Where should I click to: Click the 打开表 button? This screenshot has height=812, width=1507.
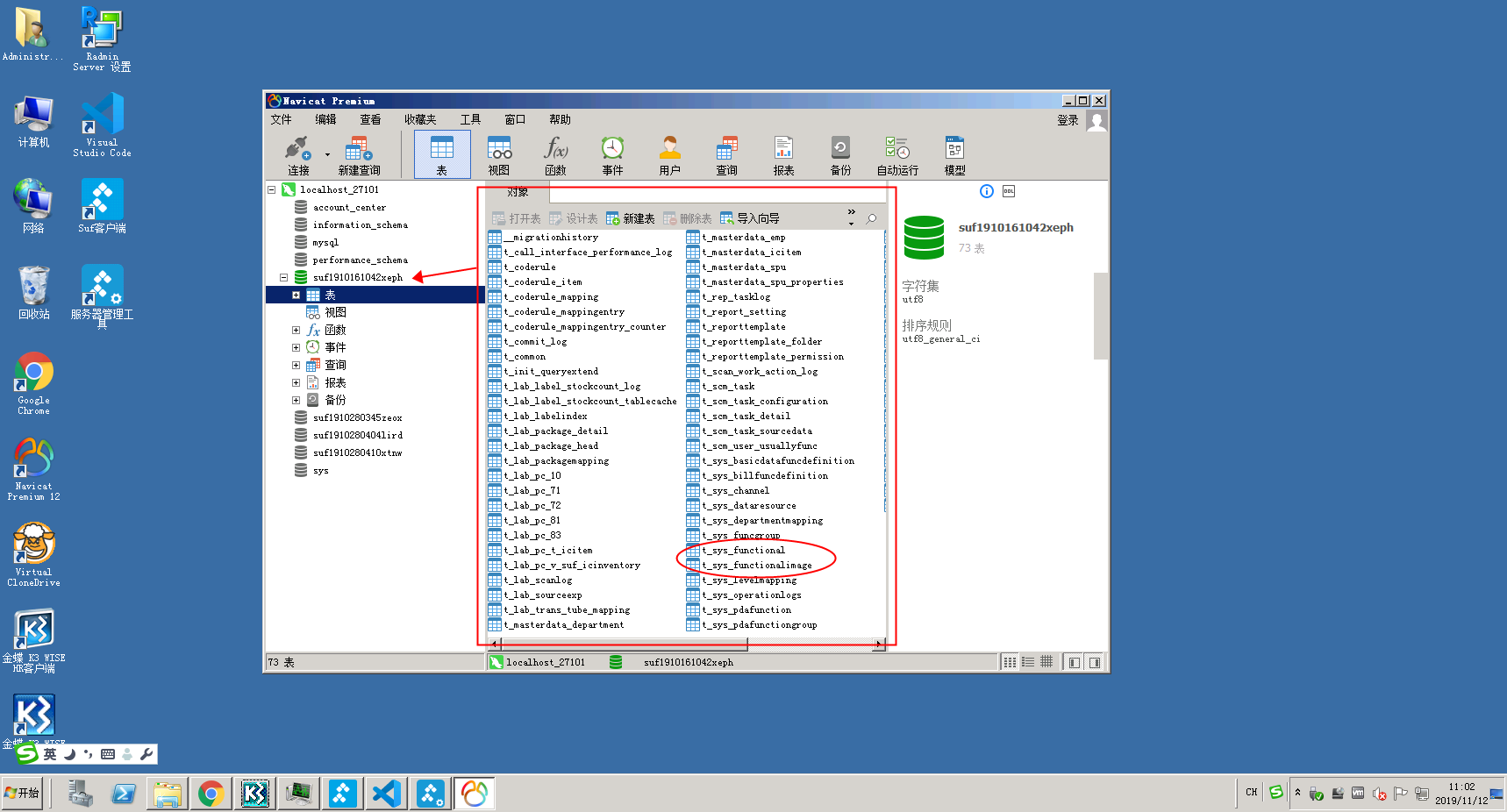pyautogui.click(x=517, y=218)
